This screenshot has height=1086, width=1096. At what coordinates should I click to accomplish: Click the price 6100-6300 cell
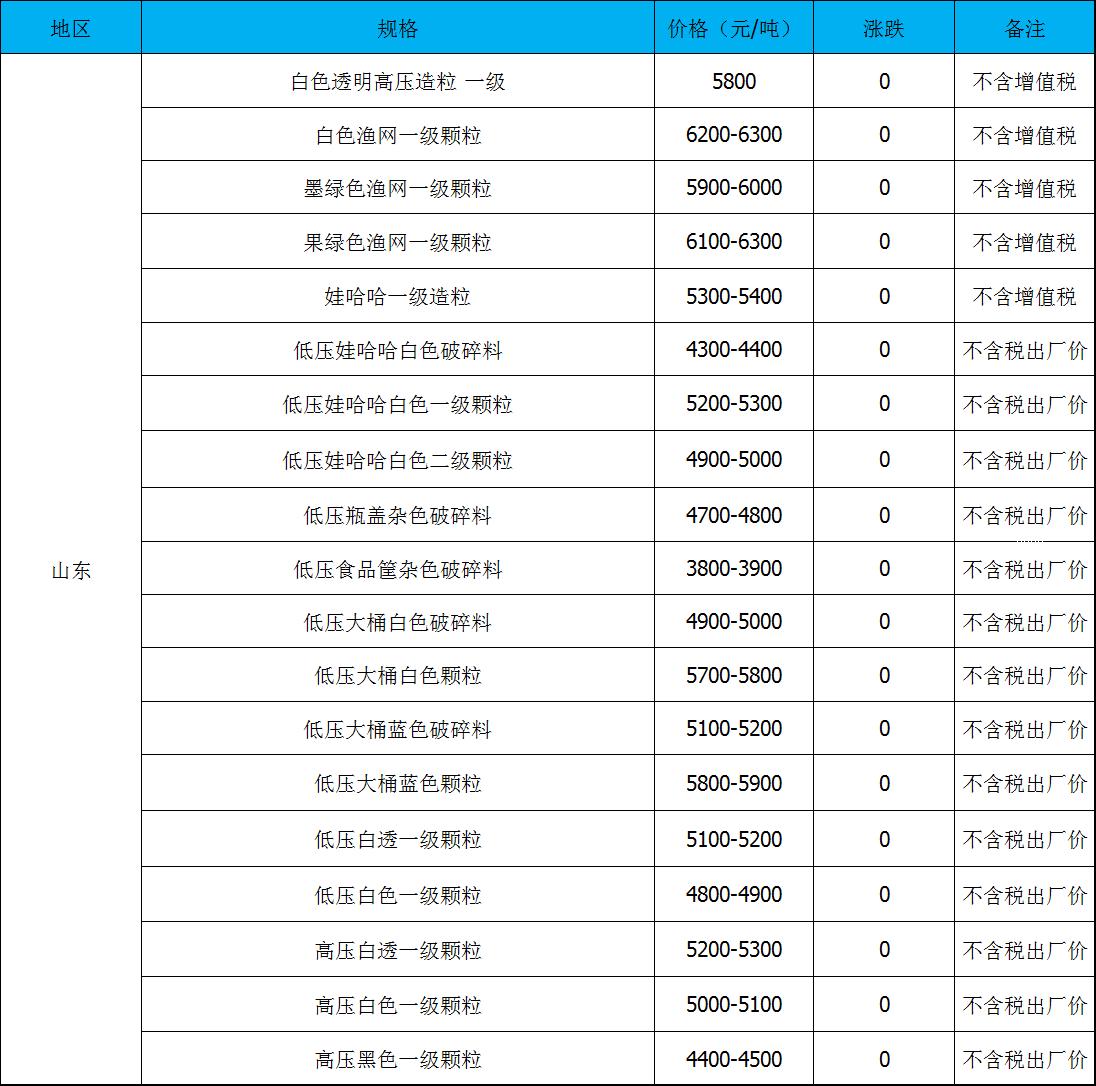tap(733, 242)
